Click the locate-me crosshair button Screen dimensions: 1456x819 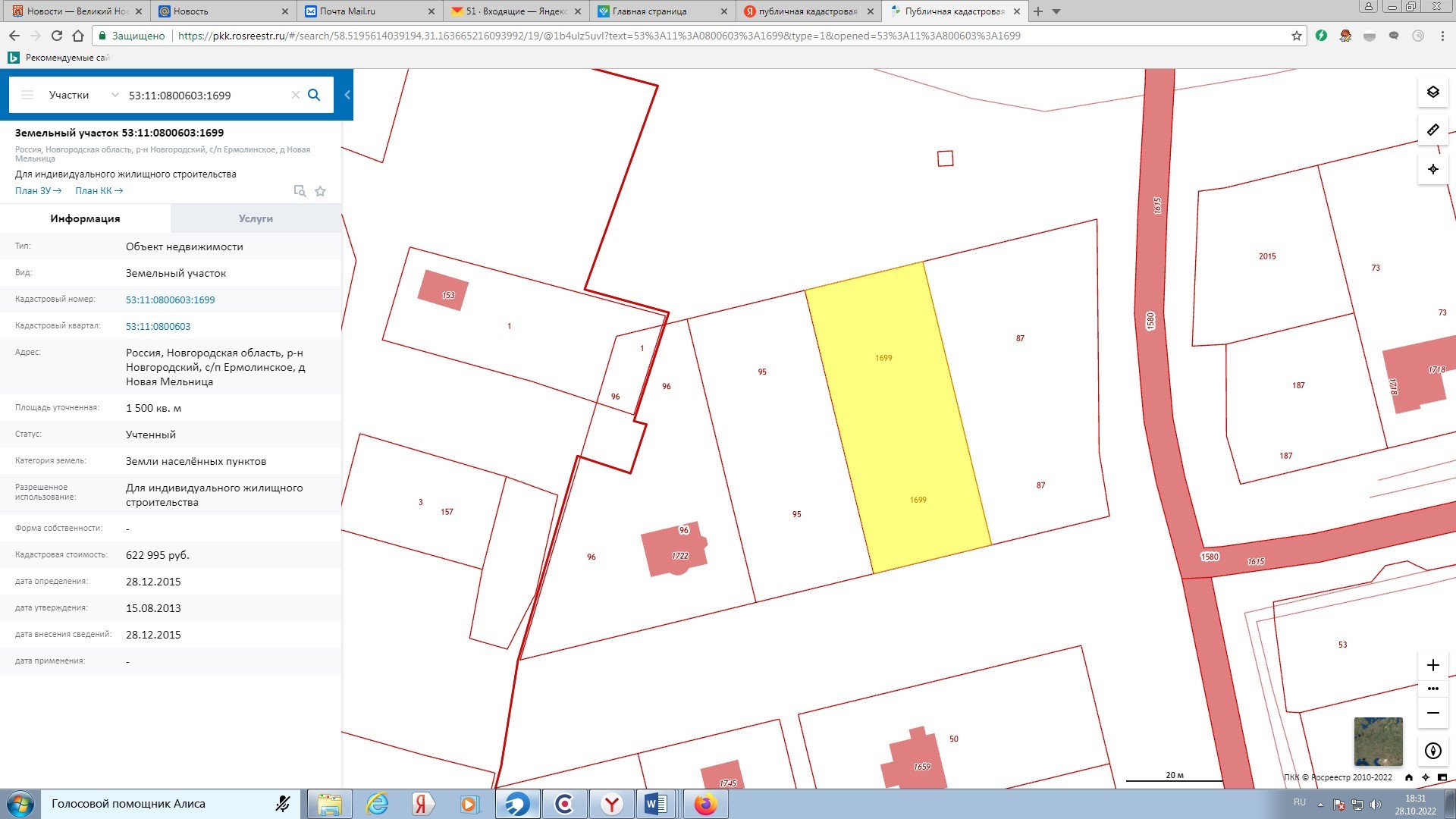click(1432, 169)
